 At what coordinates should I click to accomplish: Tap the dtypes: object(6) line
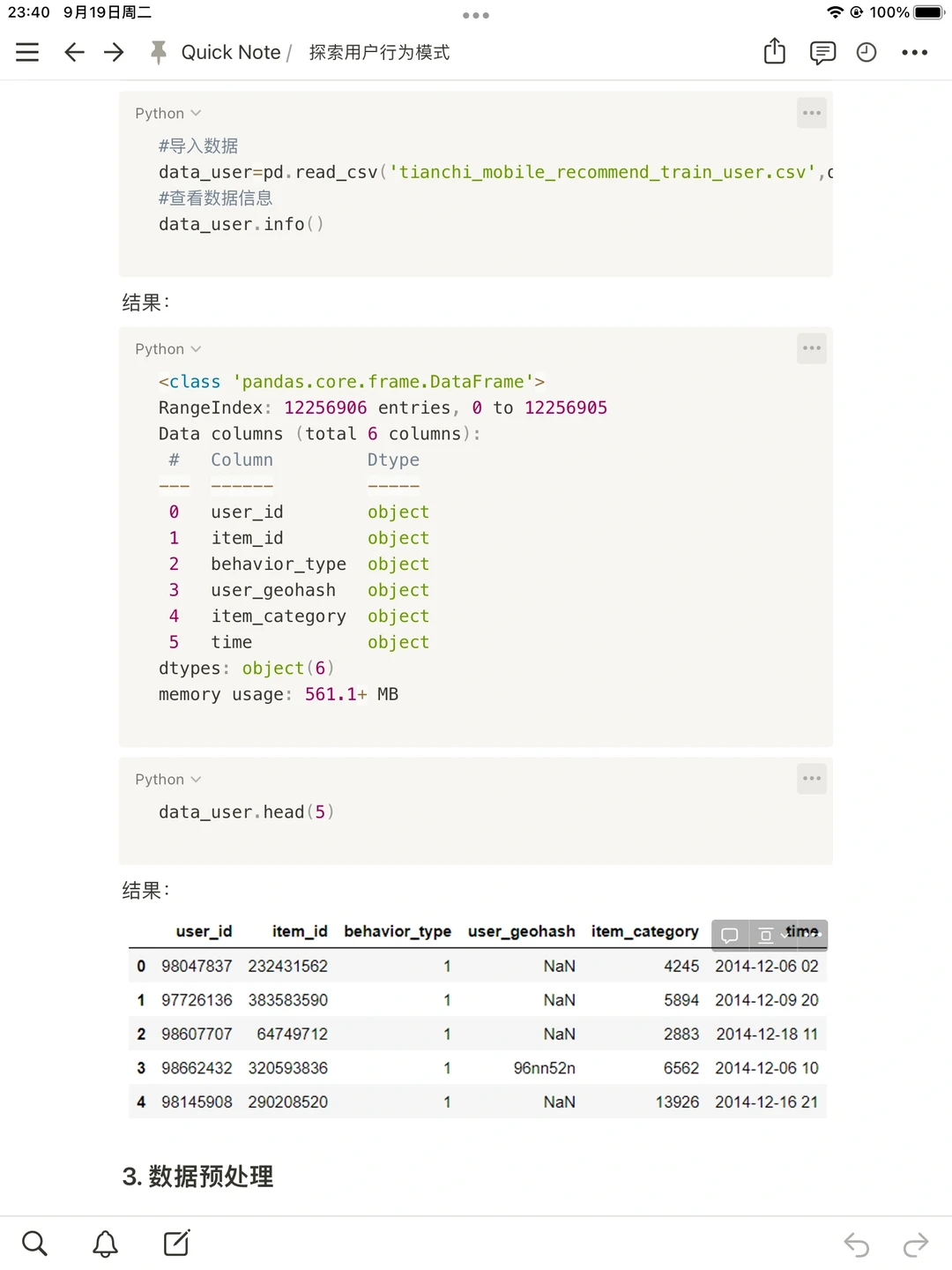(x=247, y=669)
